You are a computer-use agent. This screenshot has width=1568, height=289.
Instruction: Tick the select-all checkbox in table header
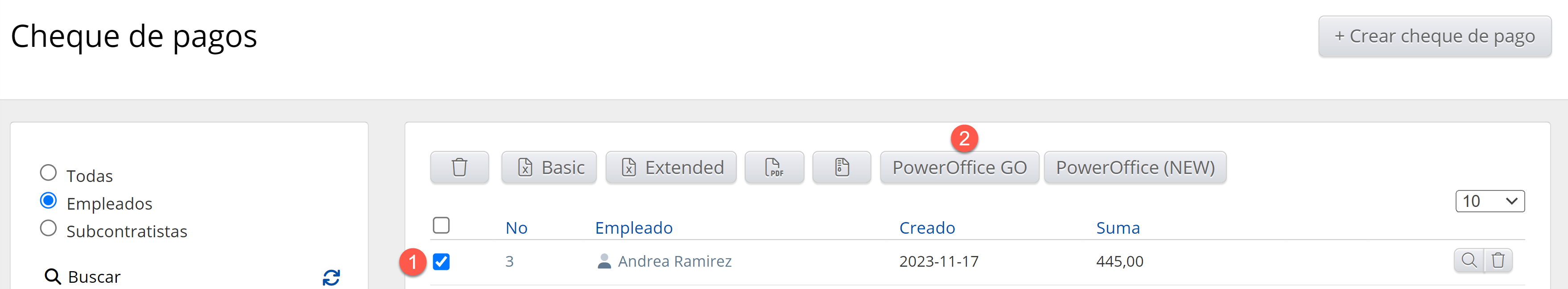coord(442,225)
